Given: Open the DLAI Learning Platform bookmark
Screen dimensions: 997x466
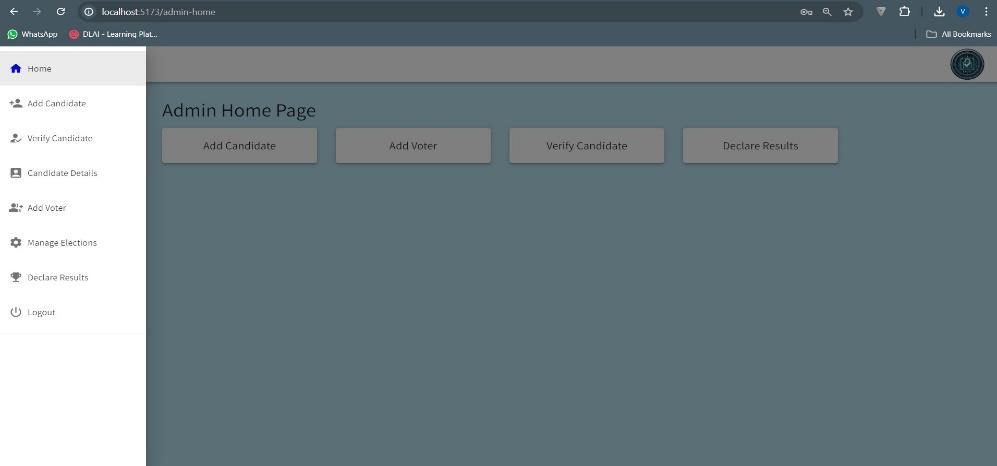Looking at the screenshot, I should click(113, 34).
